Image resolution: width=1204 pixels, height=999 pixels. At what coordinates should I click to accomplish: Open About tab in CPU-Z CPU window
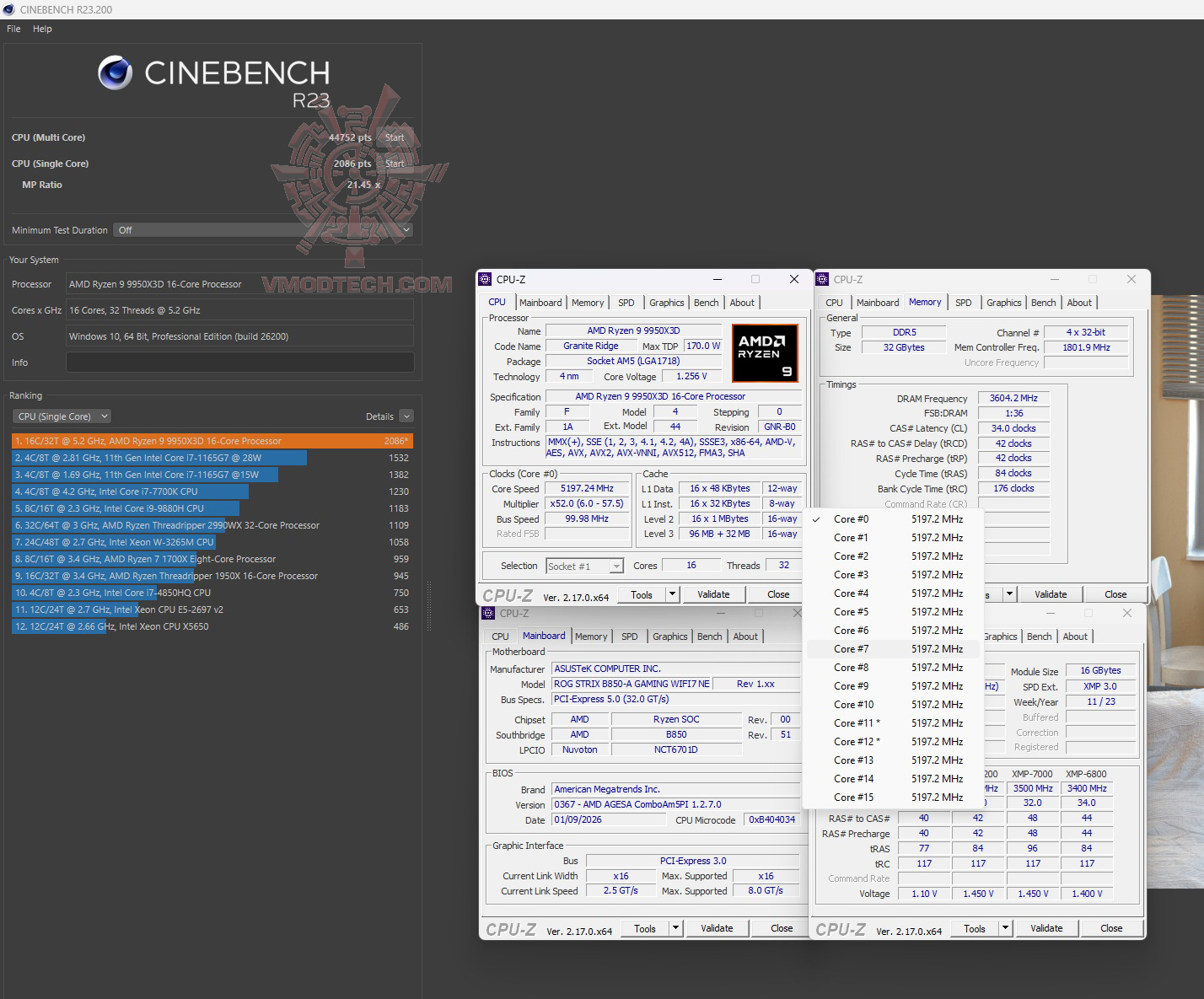pyautogui.click(x=742, y=303)
